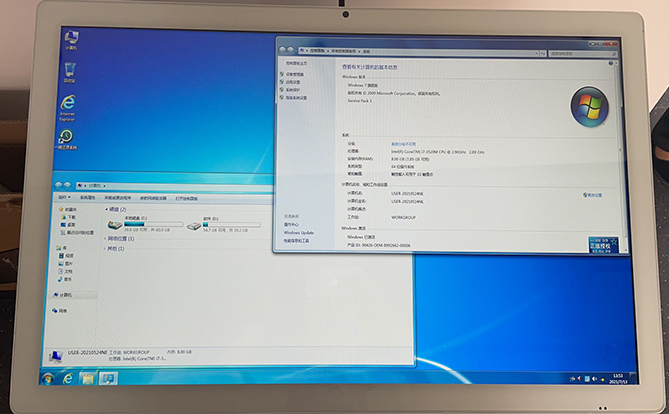Open Device Manager (设备管理器) link
The height and width of the screenshot is (414, 669).
click(x=295, y=74)
